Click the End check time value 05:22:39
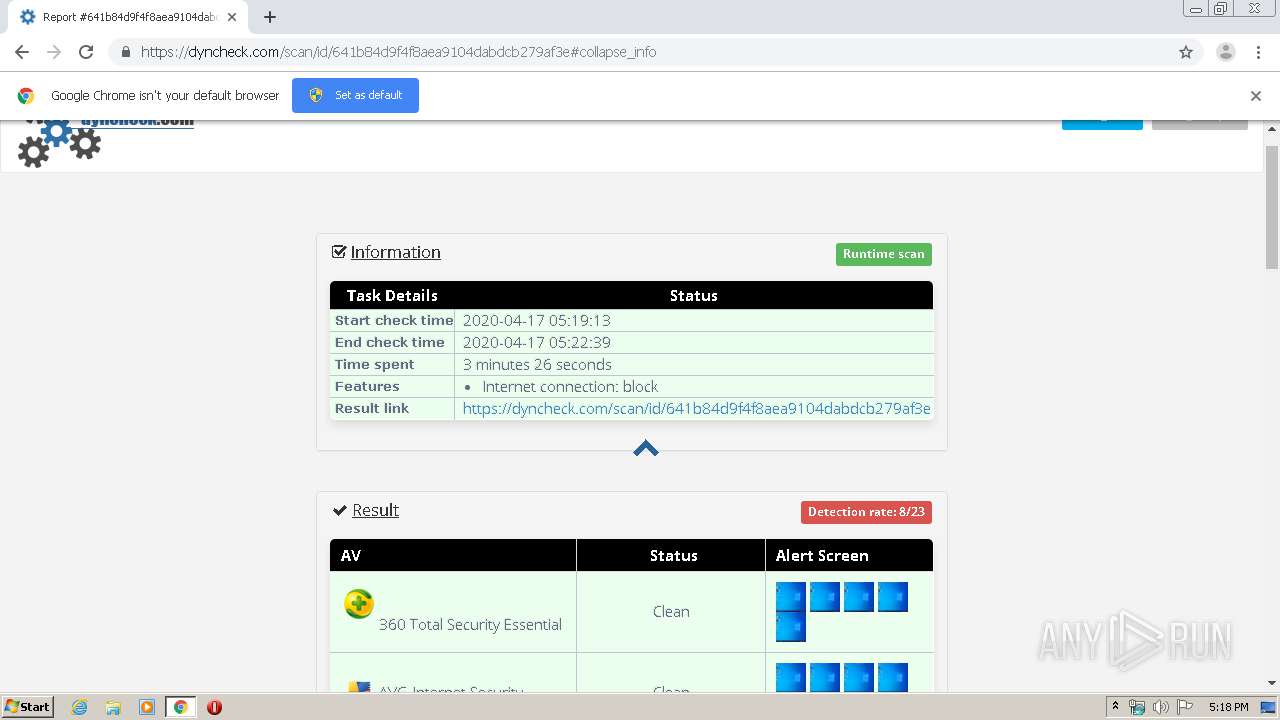The width and height of the screenshot is (1280, 720). tap(537, 342)
